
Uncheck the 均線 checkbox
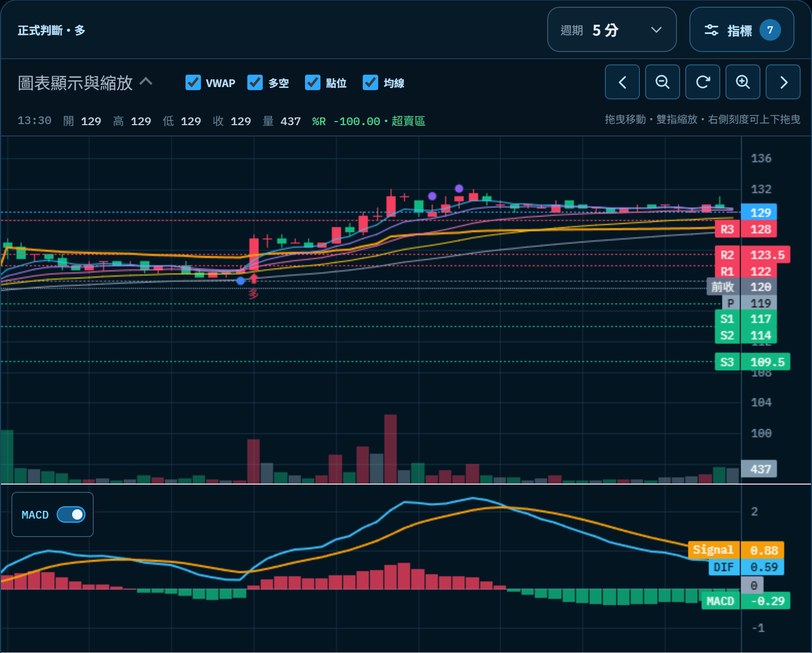[370, 82]
